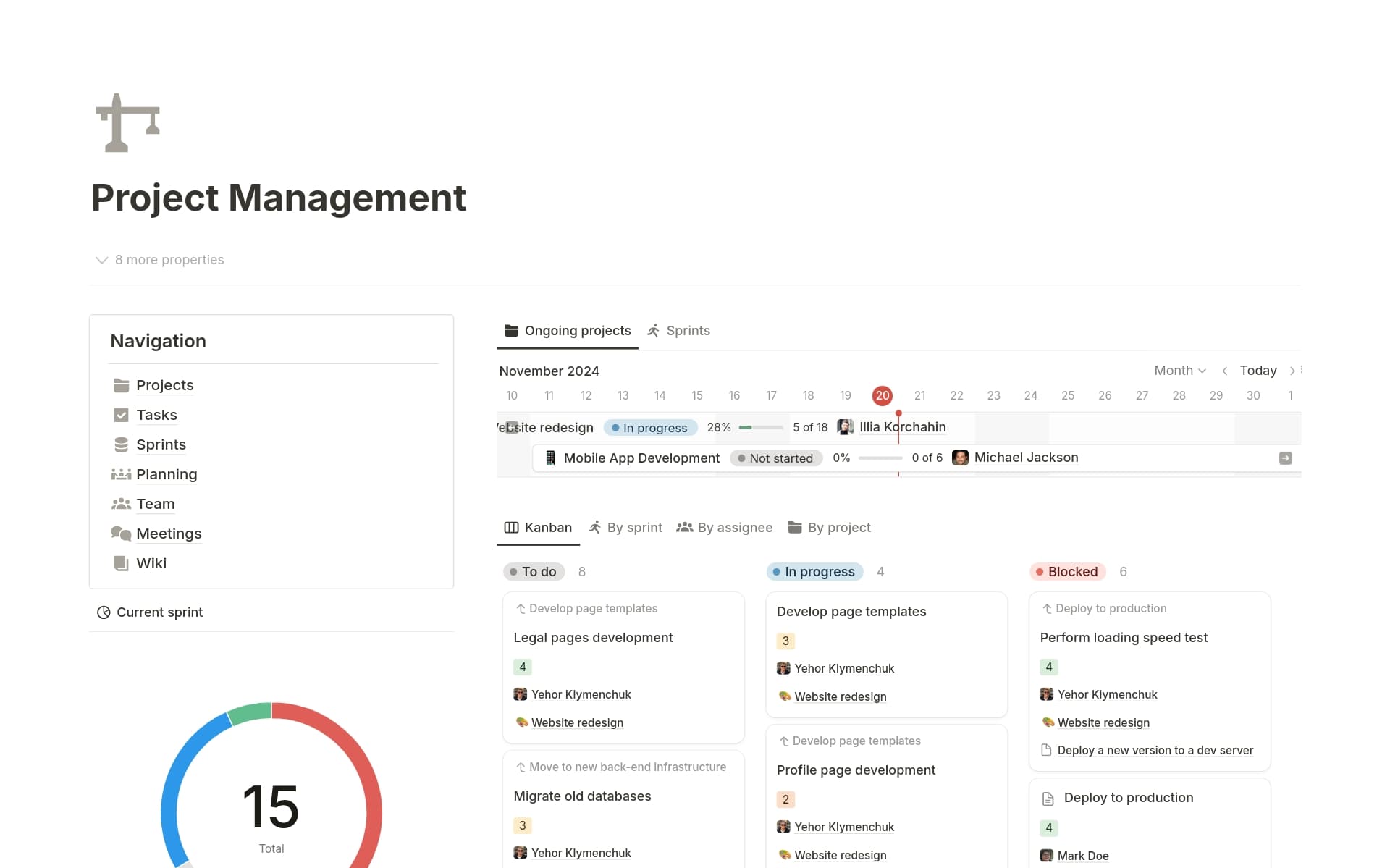Image resolution: width=1390 pixels, height=868 pixels.
Task: Click the Today button above the timeline
Action: tap(1258, 370)
